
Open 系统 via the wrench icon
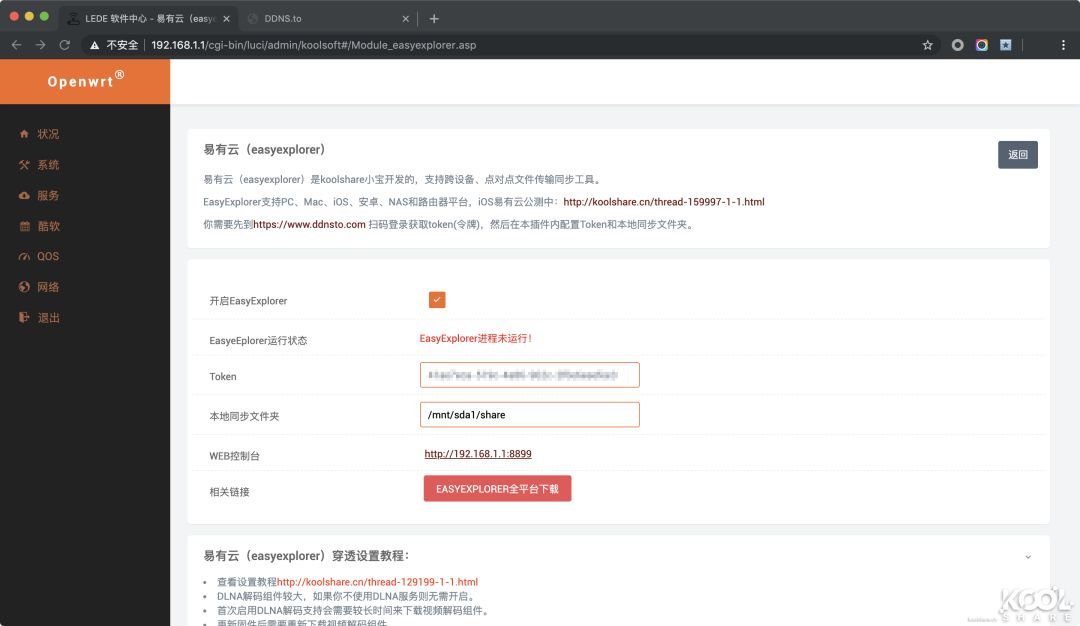[24, 164]
